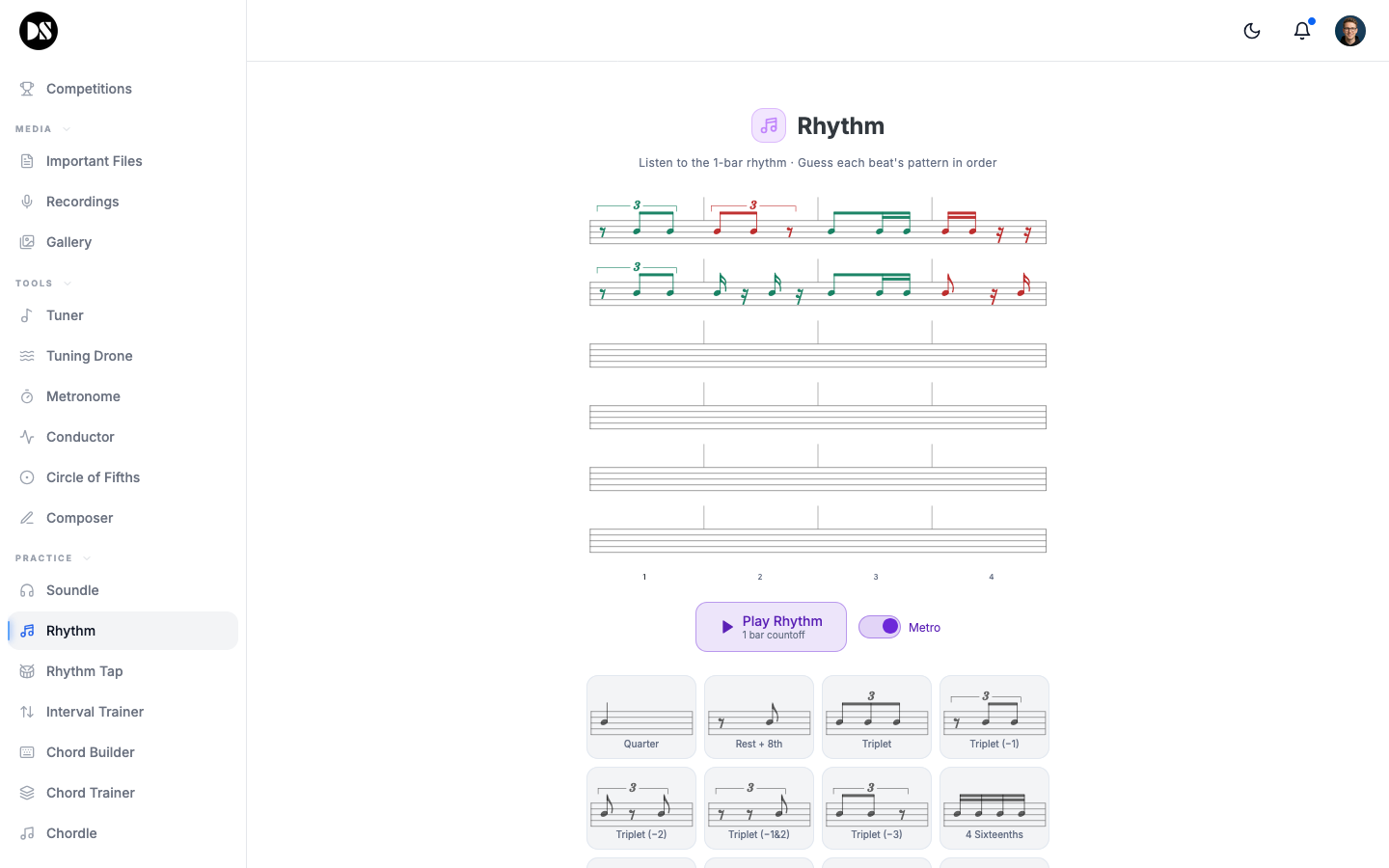Open the Tuner tool

pos(65,315)
